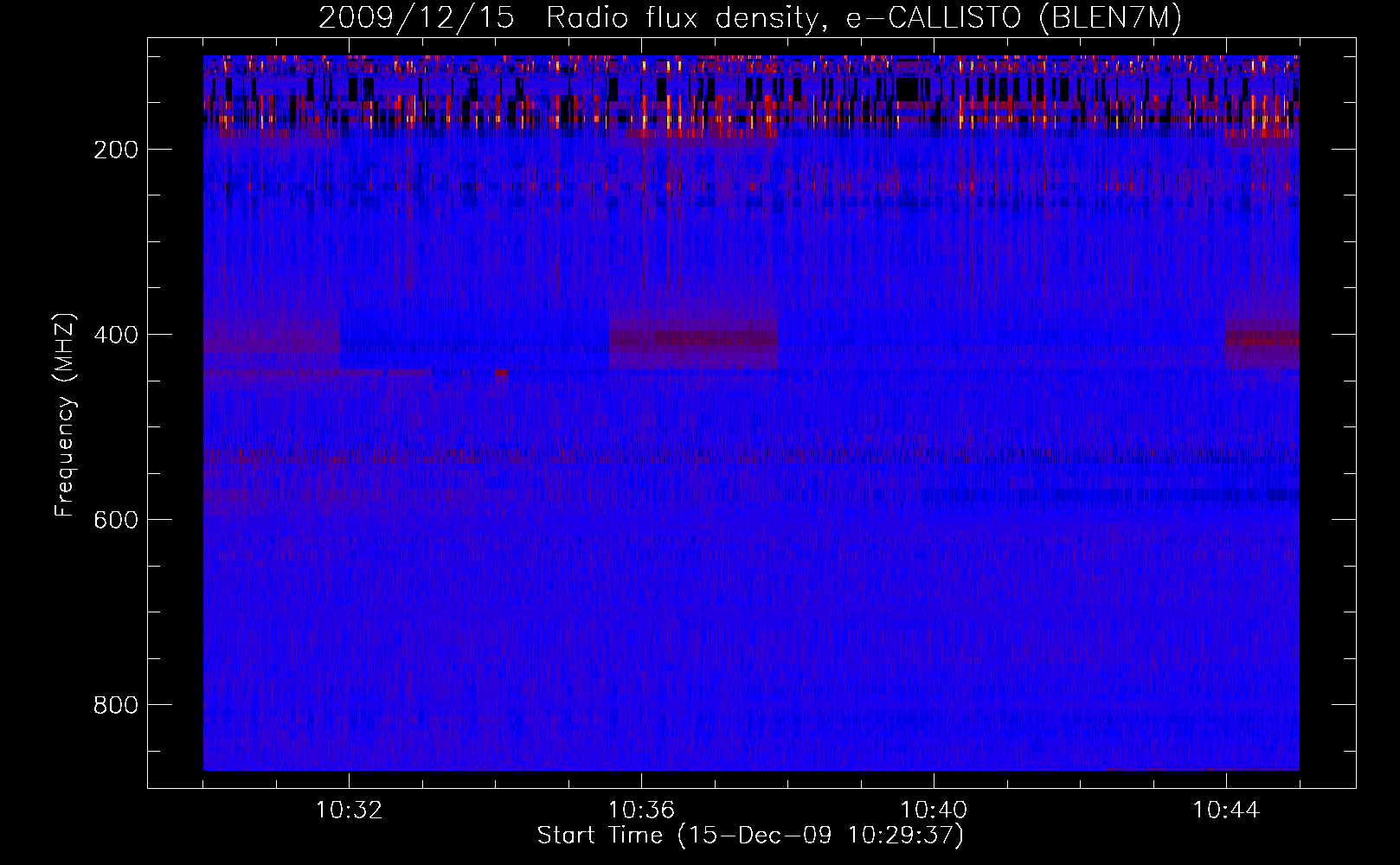The width and height of the screenshot is (1400, 865).
Task: Click the 10:36 time tick label
Action: pos(641,811)
